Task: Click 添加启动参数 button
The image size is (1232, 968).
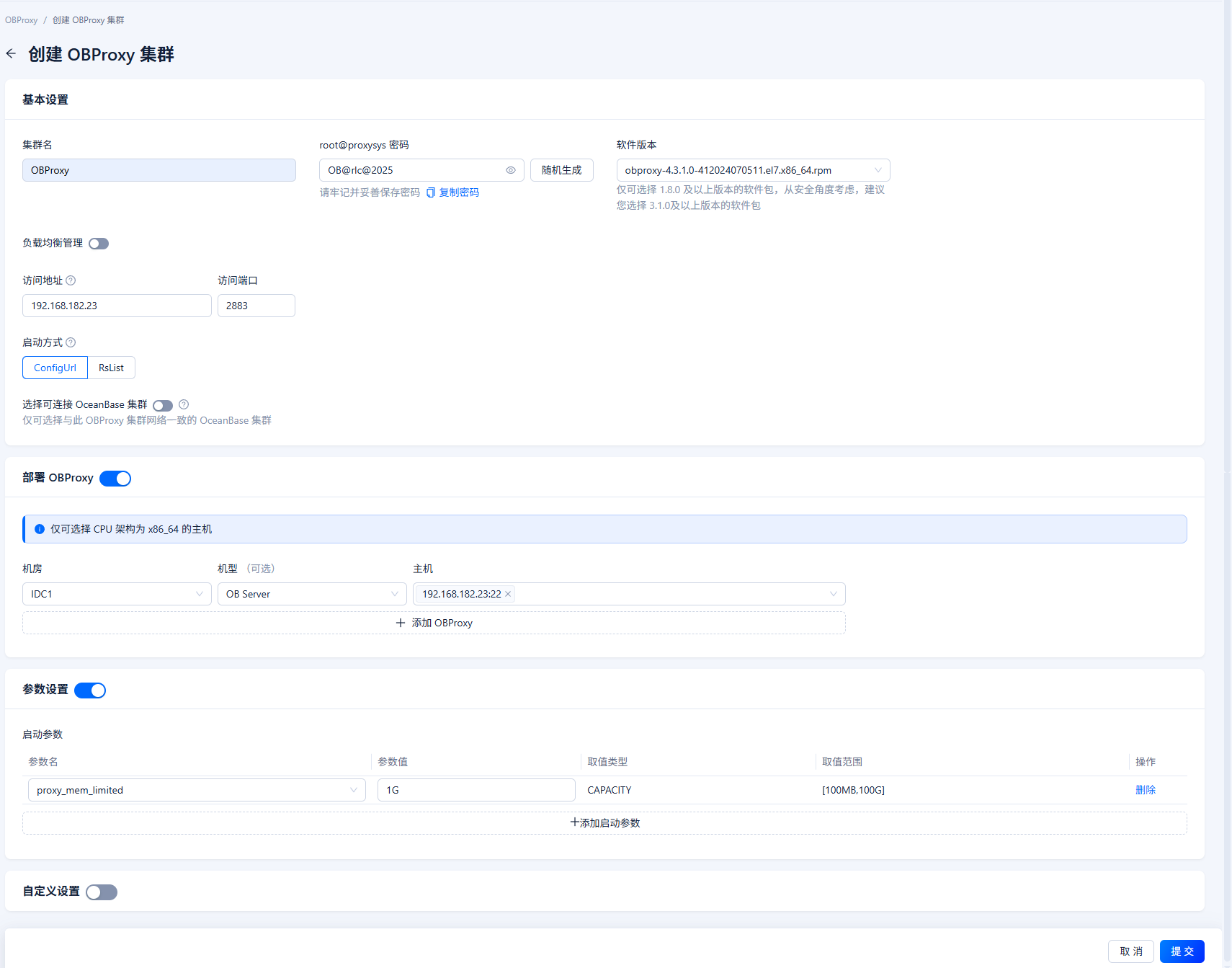Action: pos(604,823)
